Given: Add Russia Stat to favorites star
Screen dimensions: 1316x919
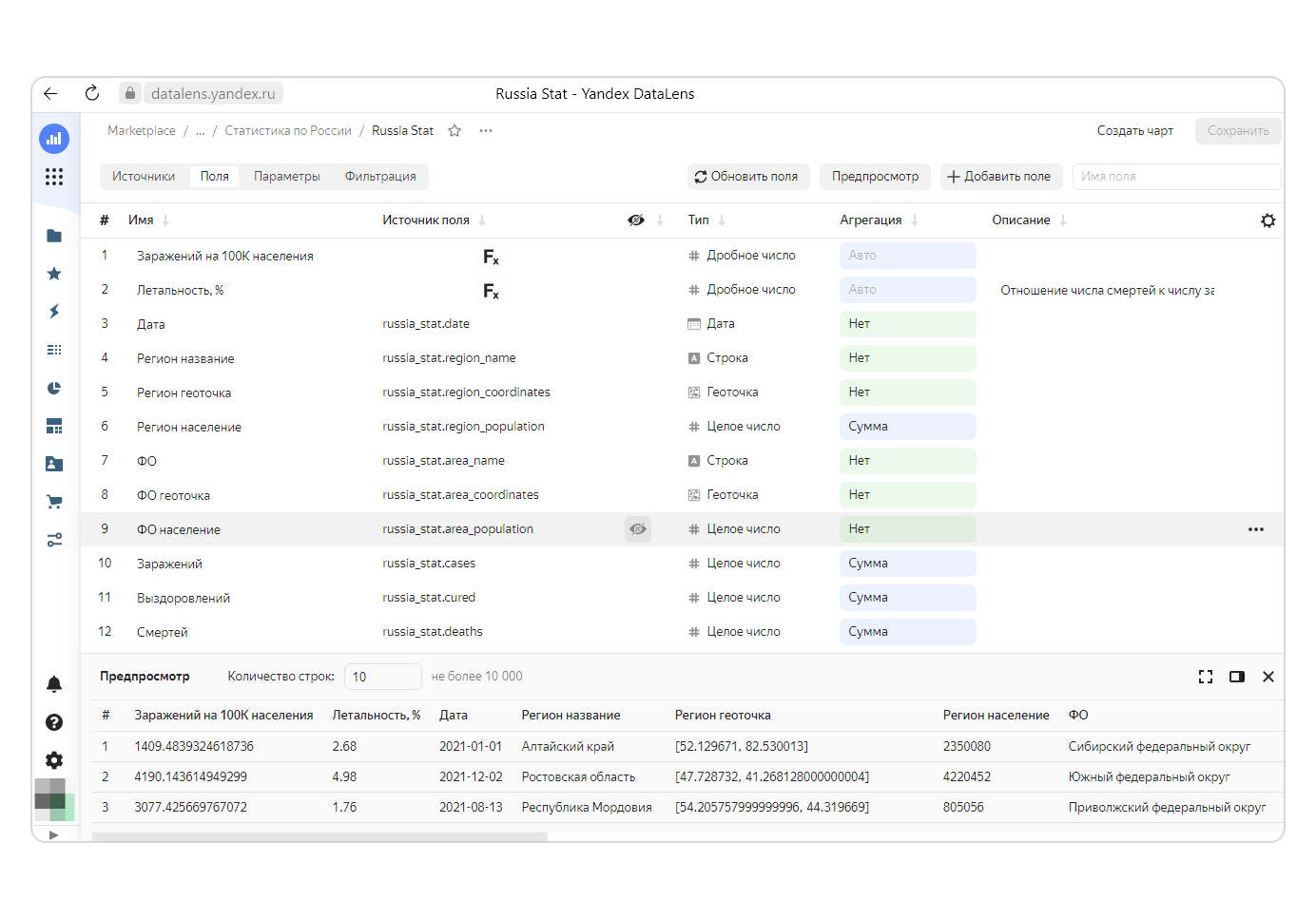Looking at the screenshot, I should [455, 131].
